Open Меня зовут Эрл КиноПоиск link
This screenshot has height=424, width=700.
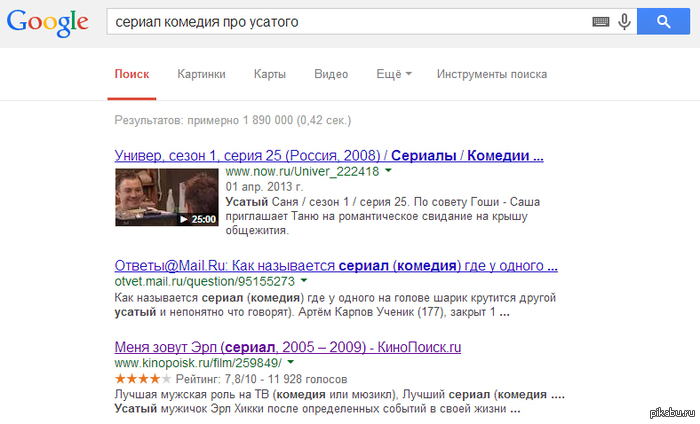pos(288,347)
